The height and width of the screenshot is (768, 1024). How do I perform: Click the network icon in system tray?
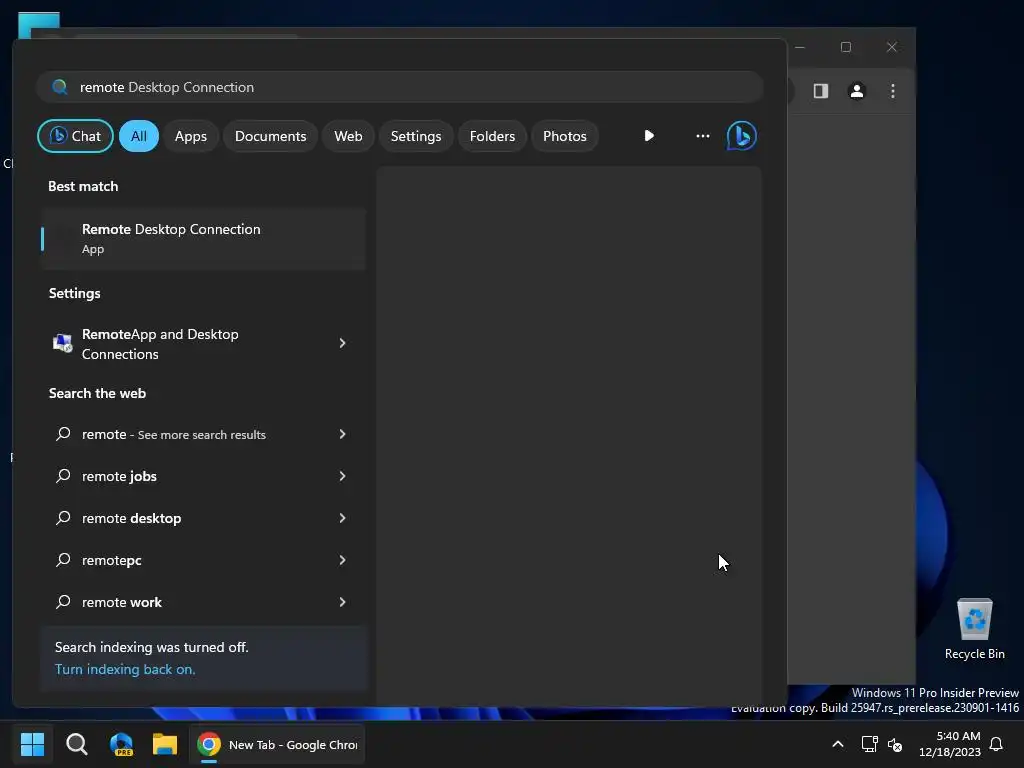(869, 744)
